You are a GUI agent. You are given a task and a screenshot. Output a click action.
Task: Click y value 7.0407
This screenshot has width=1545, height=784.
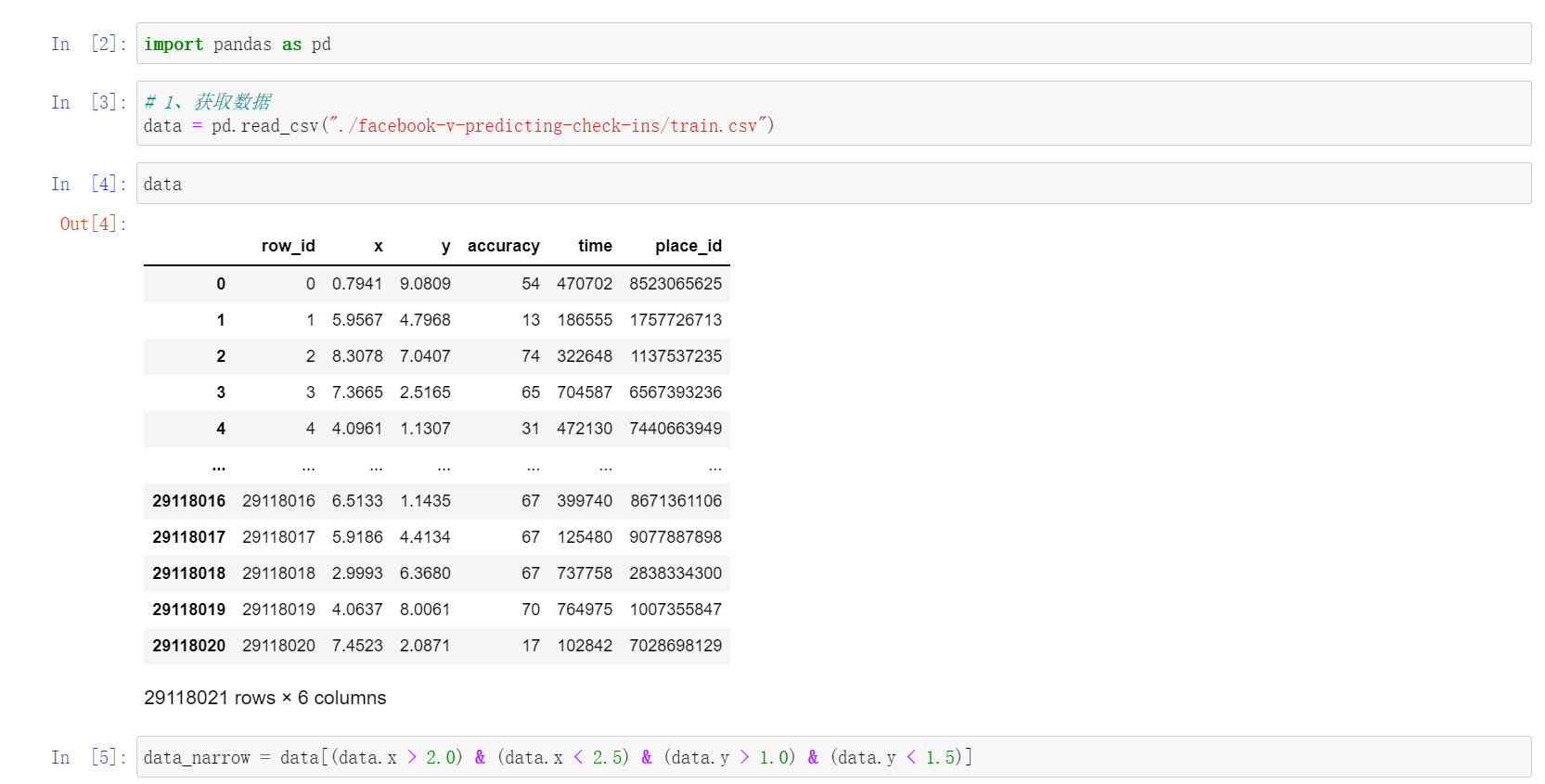click(x=425, y=356)
